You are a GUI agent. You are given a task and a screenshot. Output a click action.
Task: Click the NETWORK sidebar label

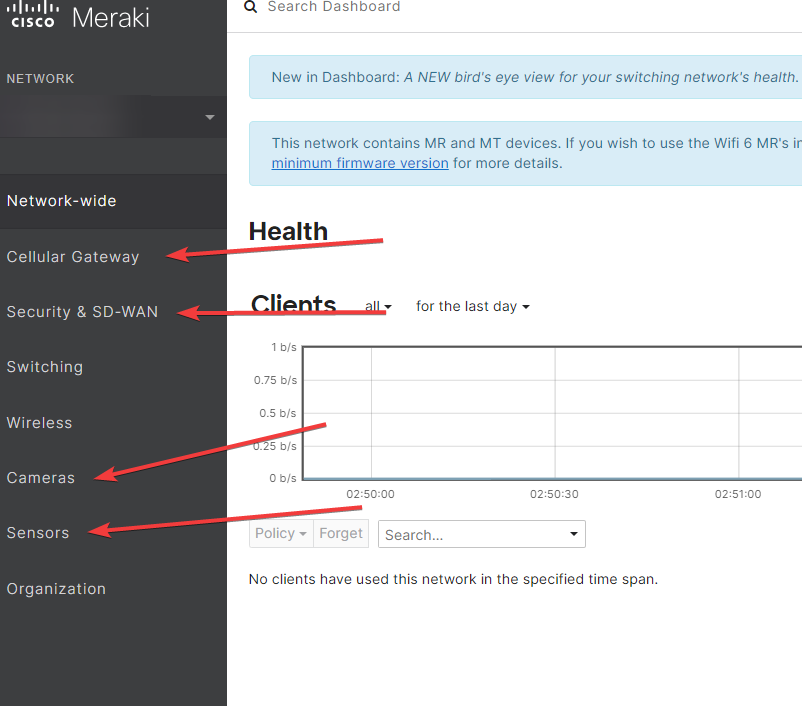(x=40, y=79)
